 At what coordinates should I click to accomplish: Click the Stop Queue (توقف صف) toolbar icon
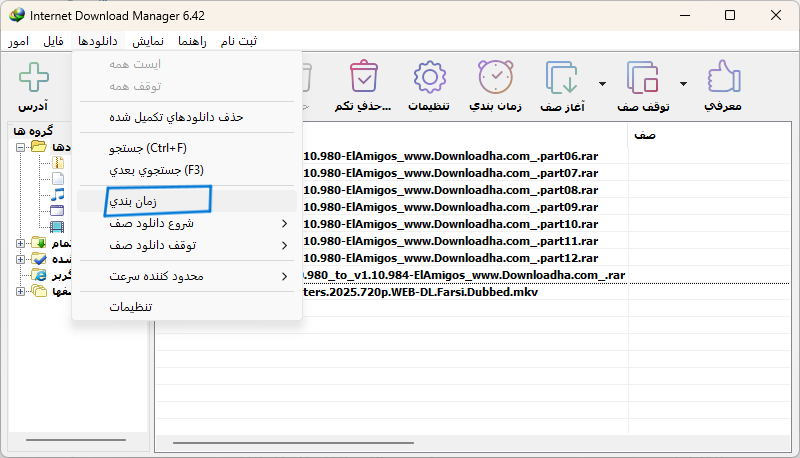click(x=642, y=78)
